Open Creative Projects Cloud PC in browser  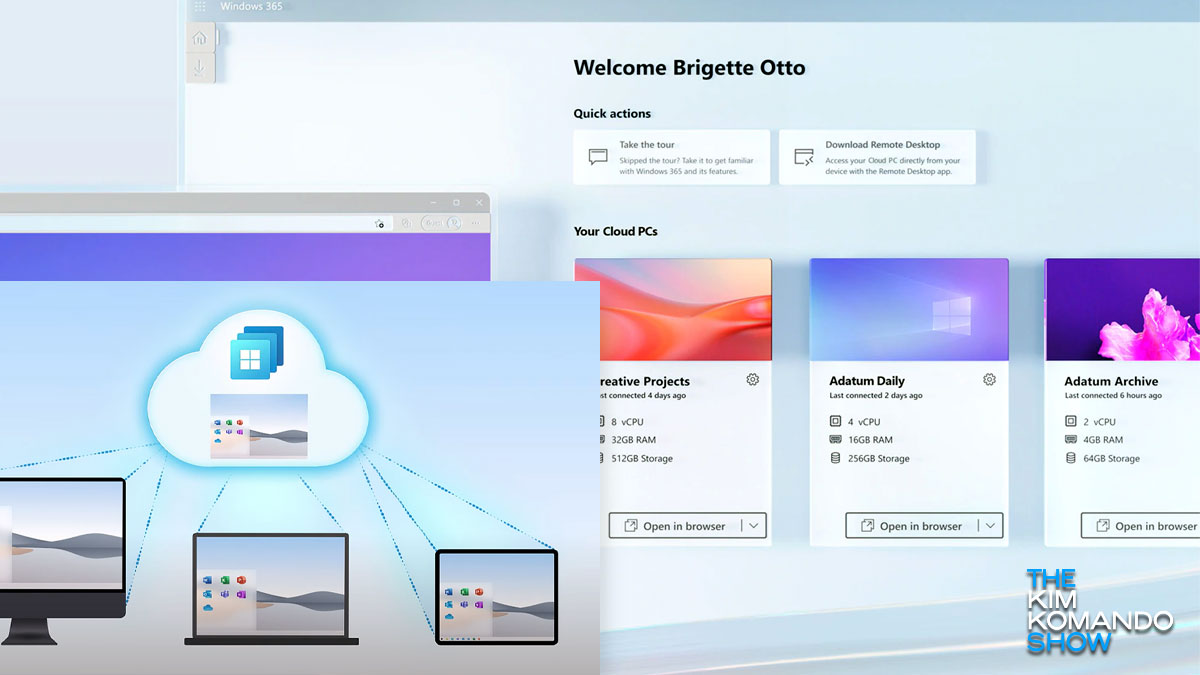pyautogui.click(x=676, y=526)
